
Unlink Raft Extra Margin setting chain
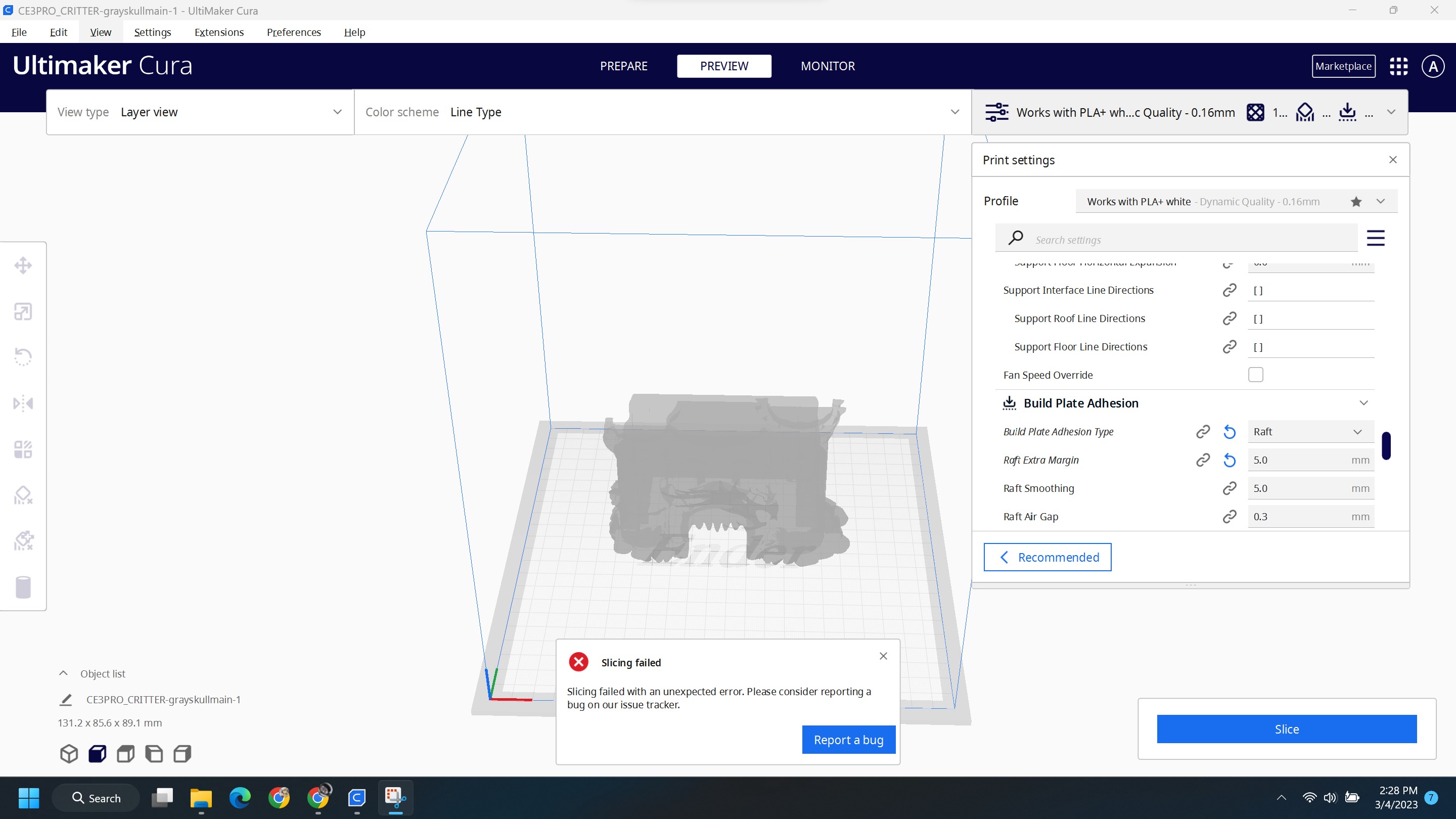click(x=1203, y=460)
